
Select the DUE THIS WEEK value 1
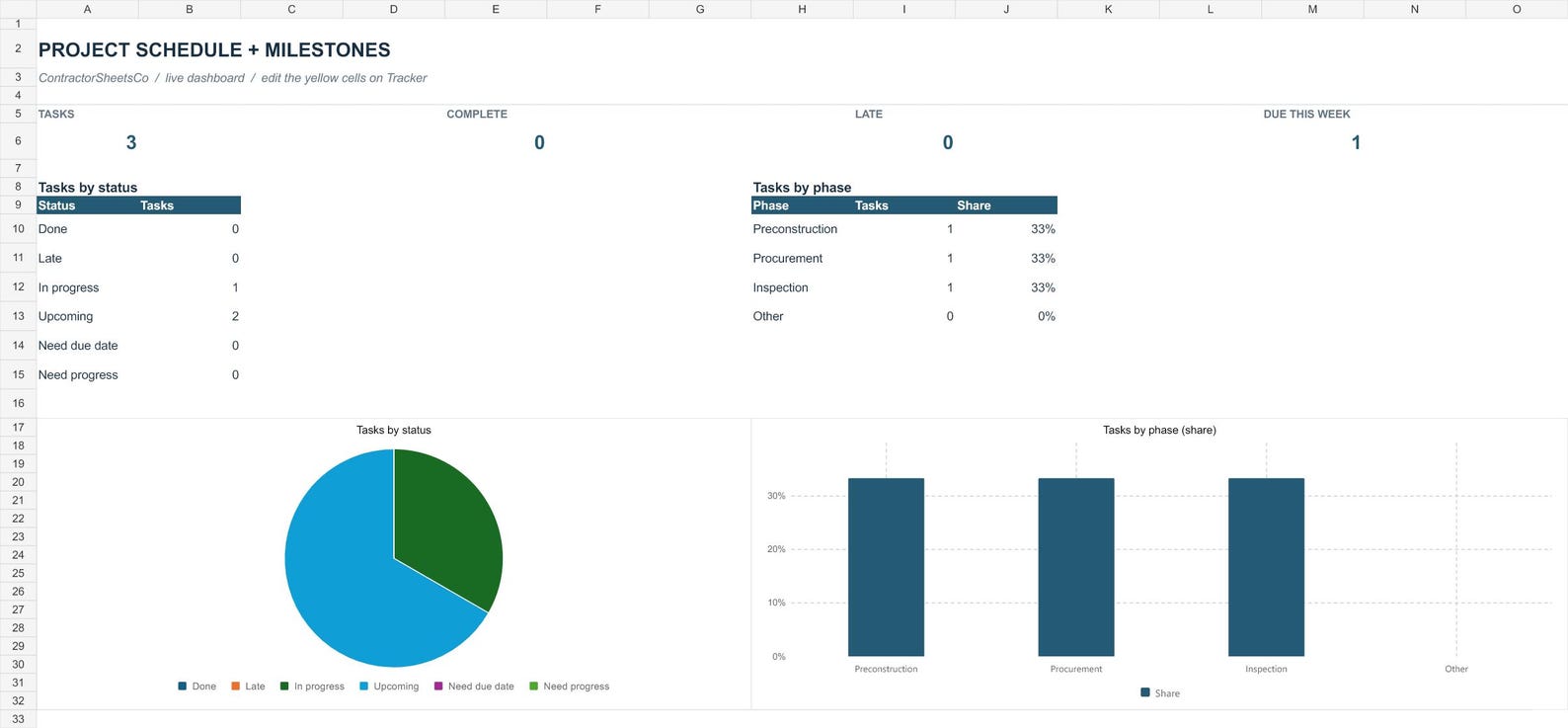click(1356, 142)
